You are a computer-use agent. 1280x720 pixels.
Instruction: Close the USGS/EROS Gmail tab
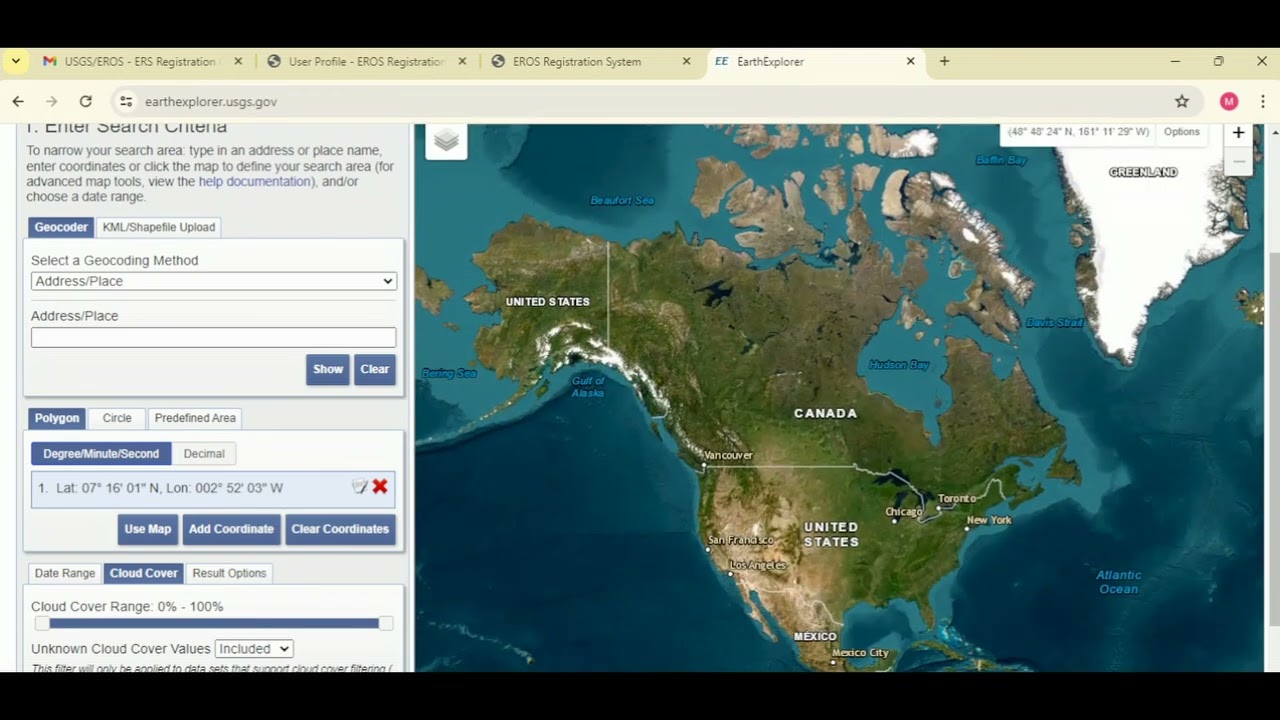238,61
